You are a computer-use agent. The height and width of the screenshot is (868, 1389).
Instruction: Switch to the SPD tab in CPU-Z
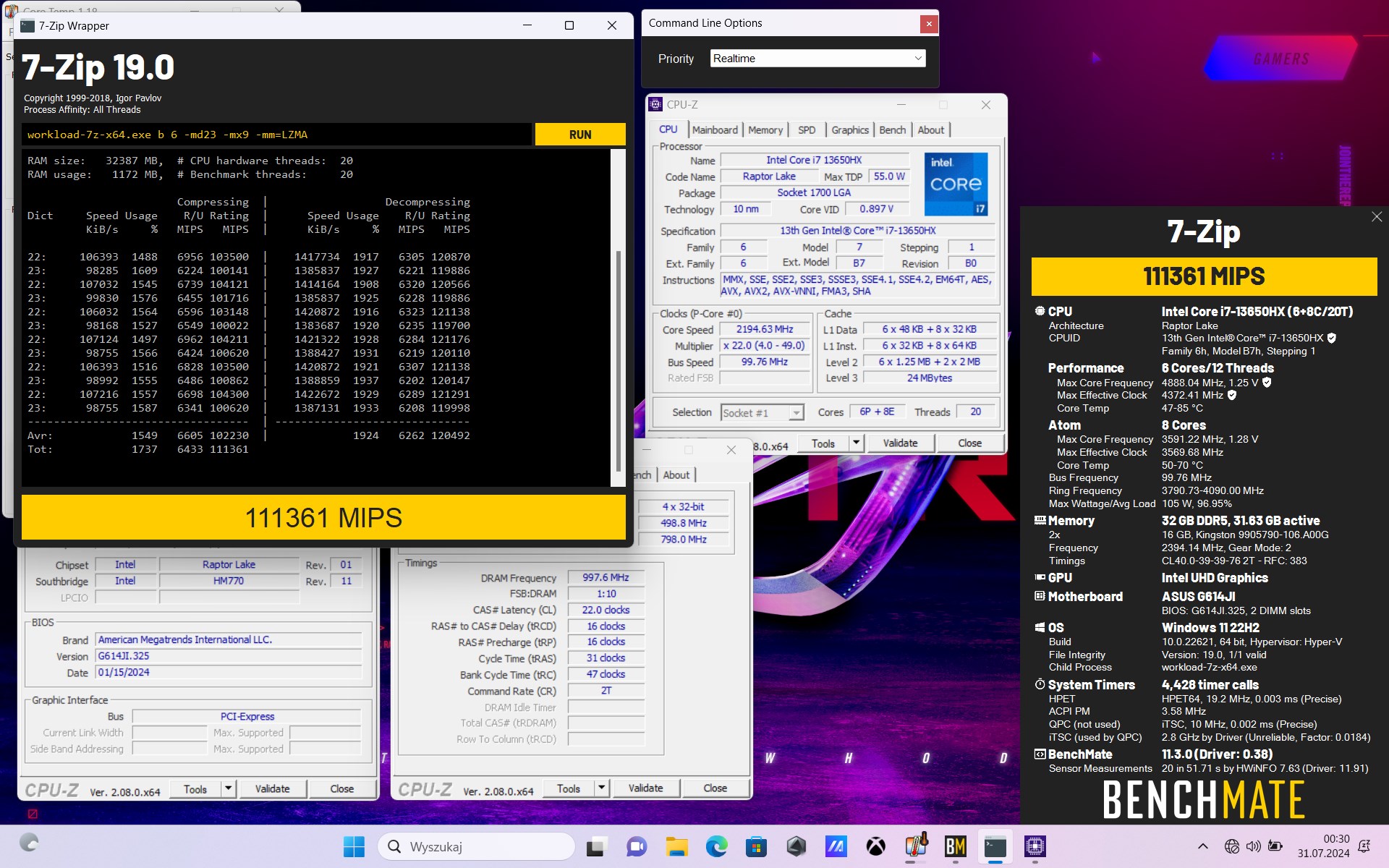(x=807, y=130)
